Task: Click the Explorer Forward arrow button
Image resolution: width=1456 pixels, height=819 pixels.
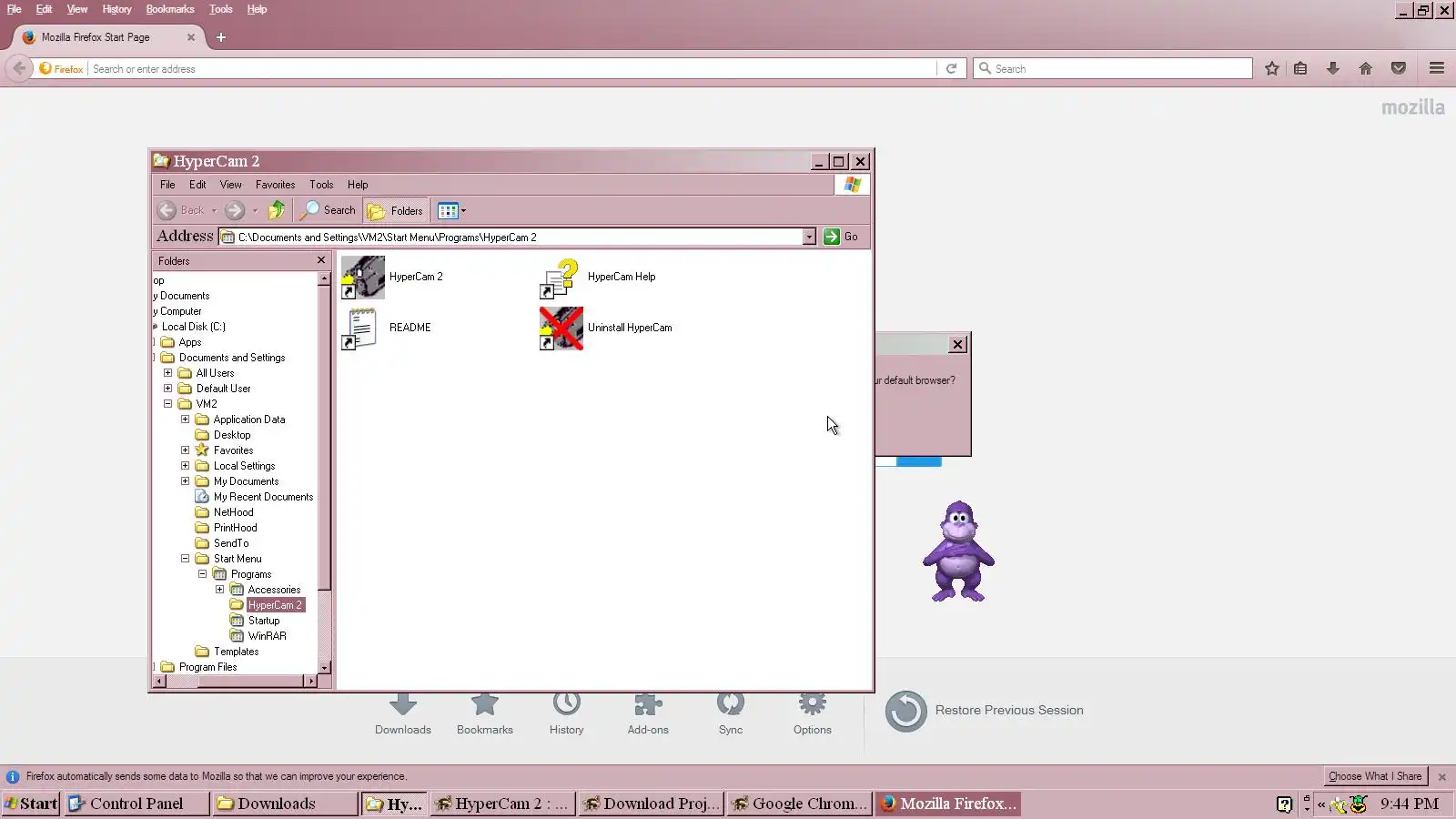Action: 235,210
